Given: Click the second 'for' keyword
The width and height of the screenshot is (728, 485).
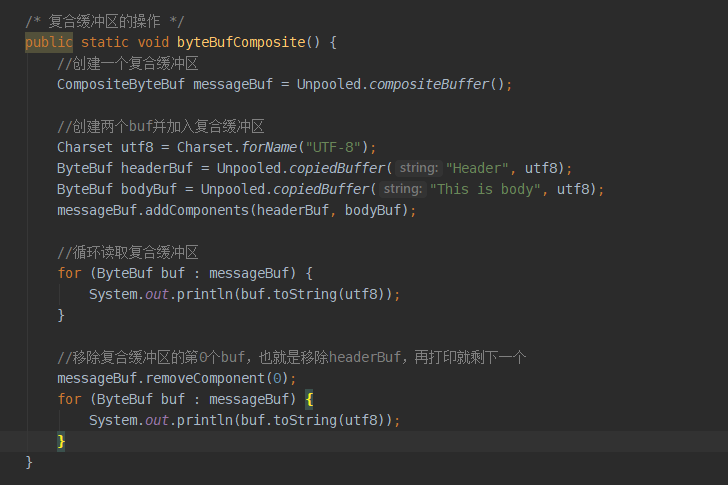Looking at the screenshot, I should [x=69, y=399].
